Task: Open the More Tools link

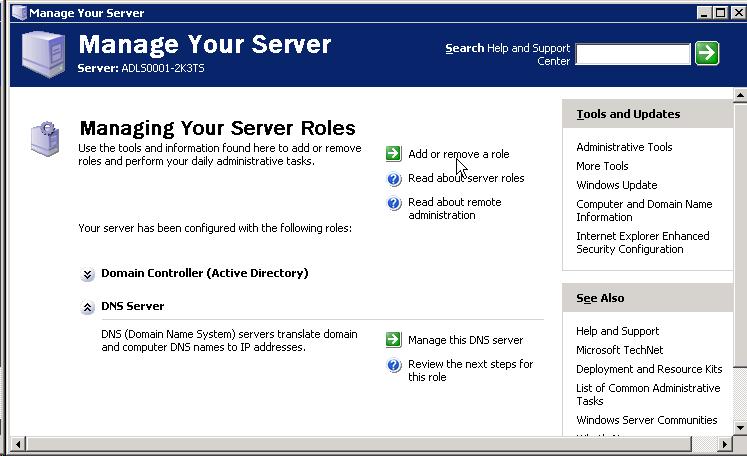Action: tap(602, 166)
